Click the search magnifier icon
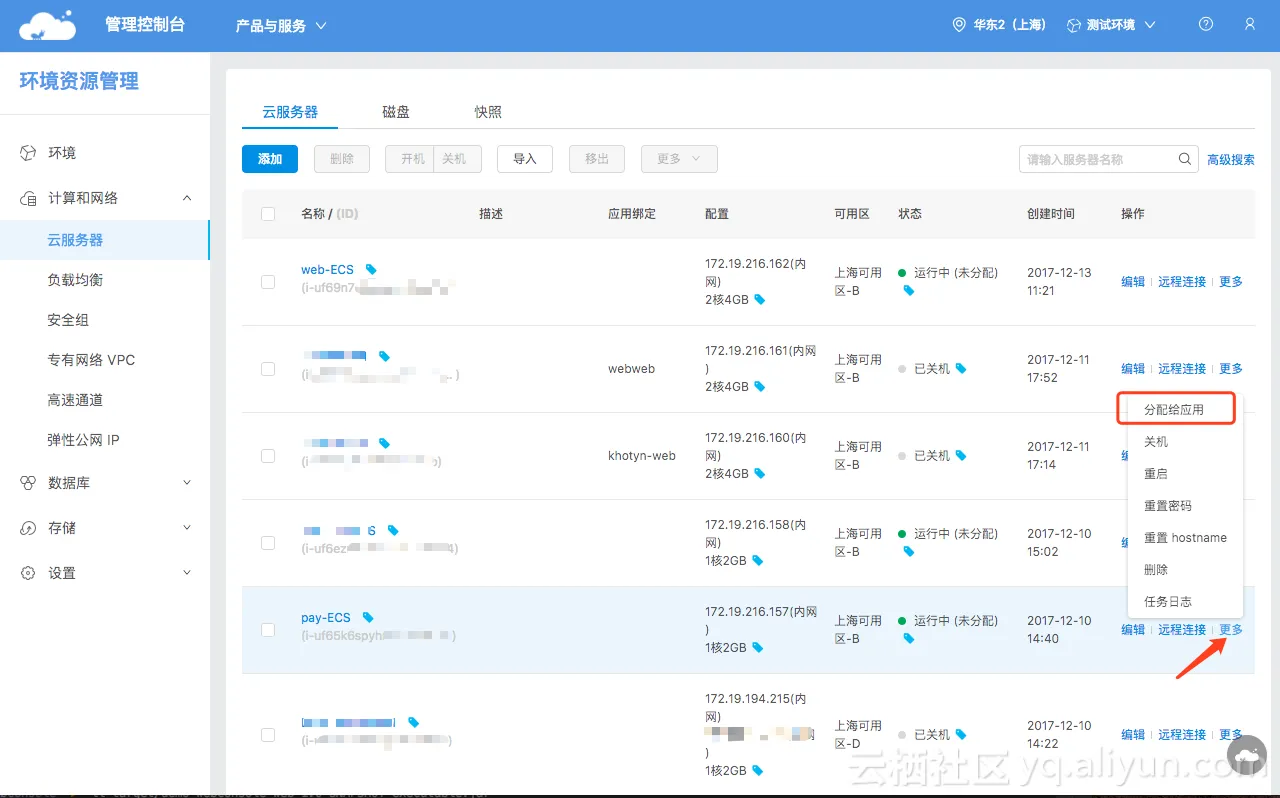The width and height of the screenshot is (1280, 798). tap(1184, 159)
